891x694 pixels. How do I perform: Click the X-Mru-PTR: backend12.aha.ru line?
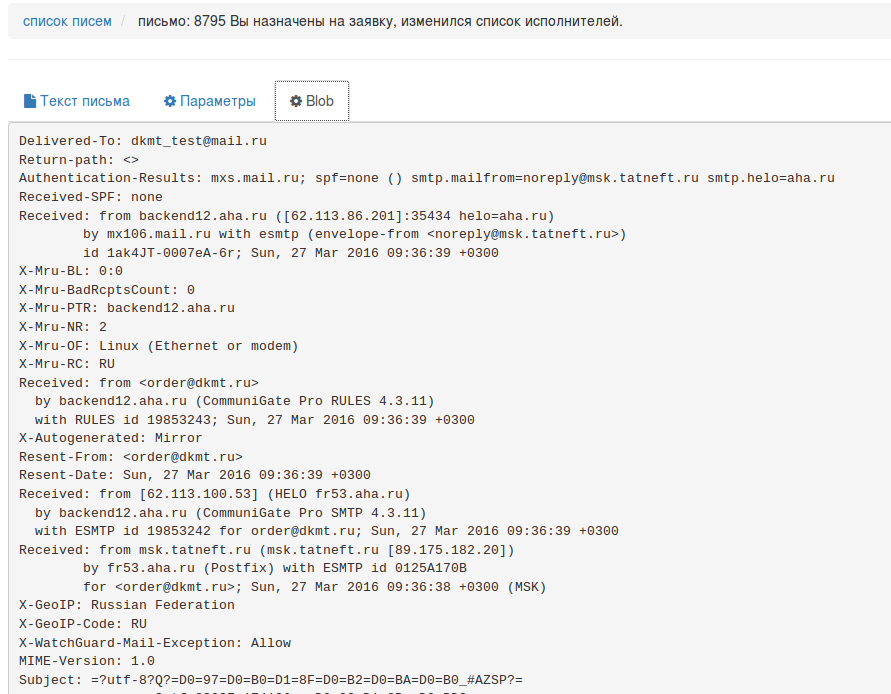point(127,308)
